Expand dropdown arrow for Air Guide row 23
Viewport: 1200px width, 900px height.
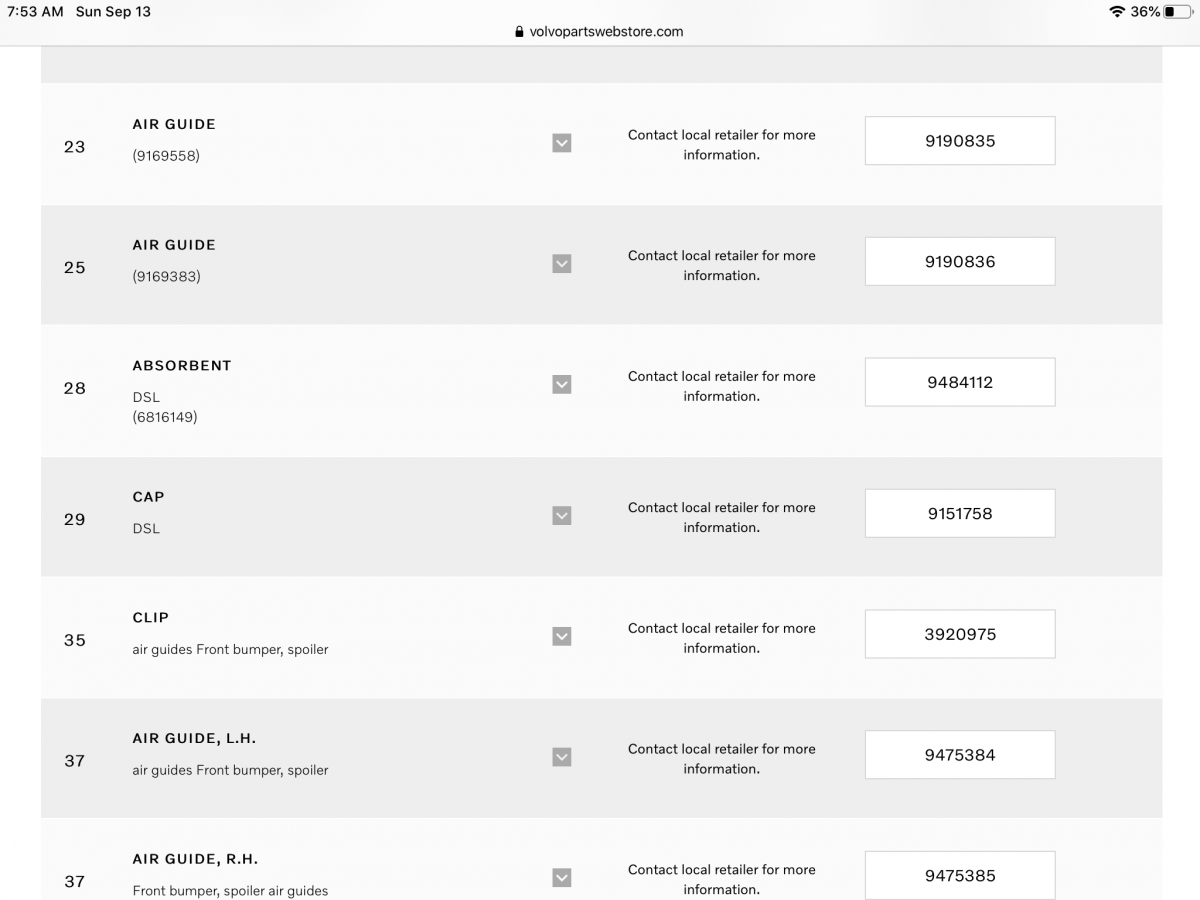click(x=562, y=143)
